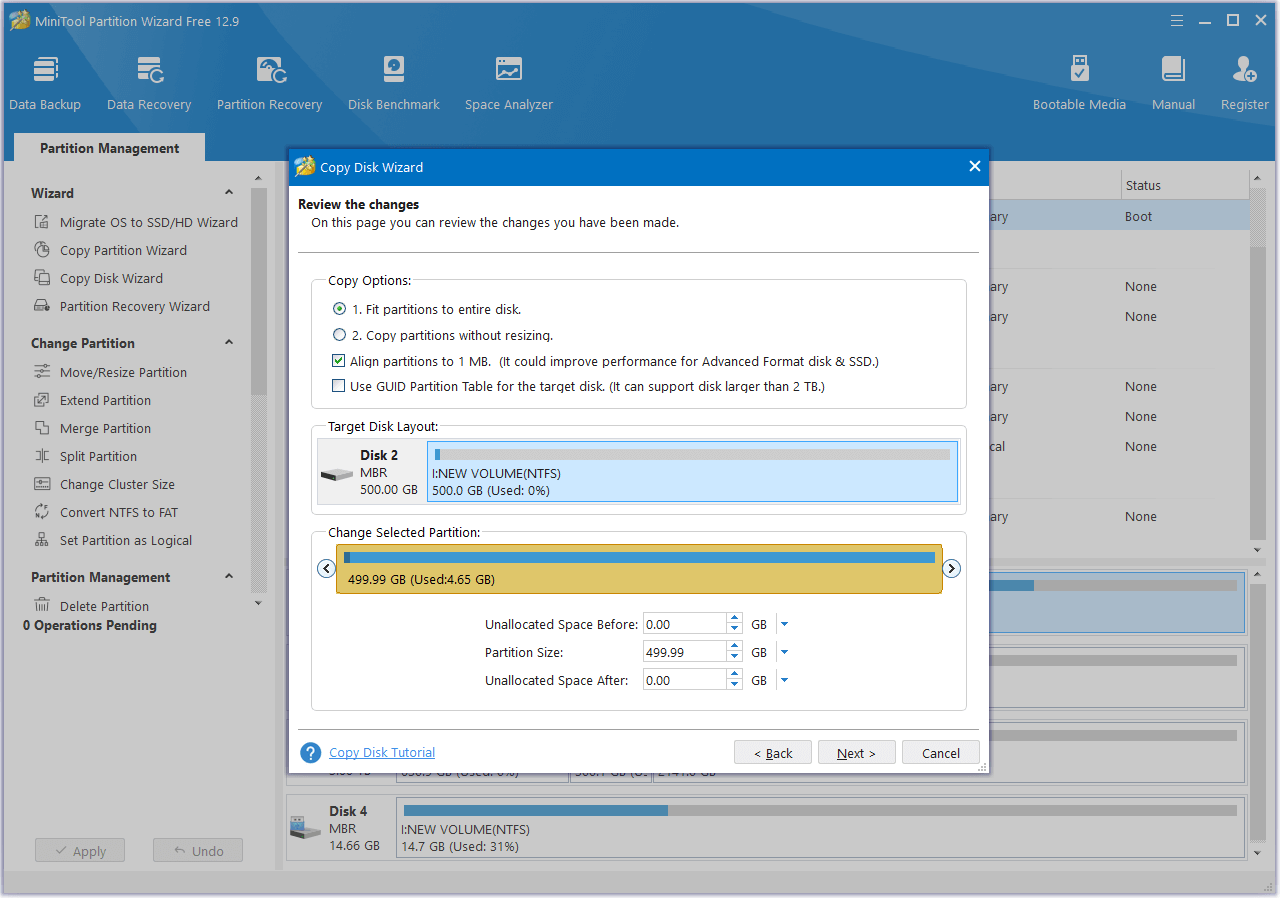The width and height of the screenshot is (1281, 899).
Task: Open Space Analyzer
Action: (x=509, y=83)
